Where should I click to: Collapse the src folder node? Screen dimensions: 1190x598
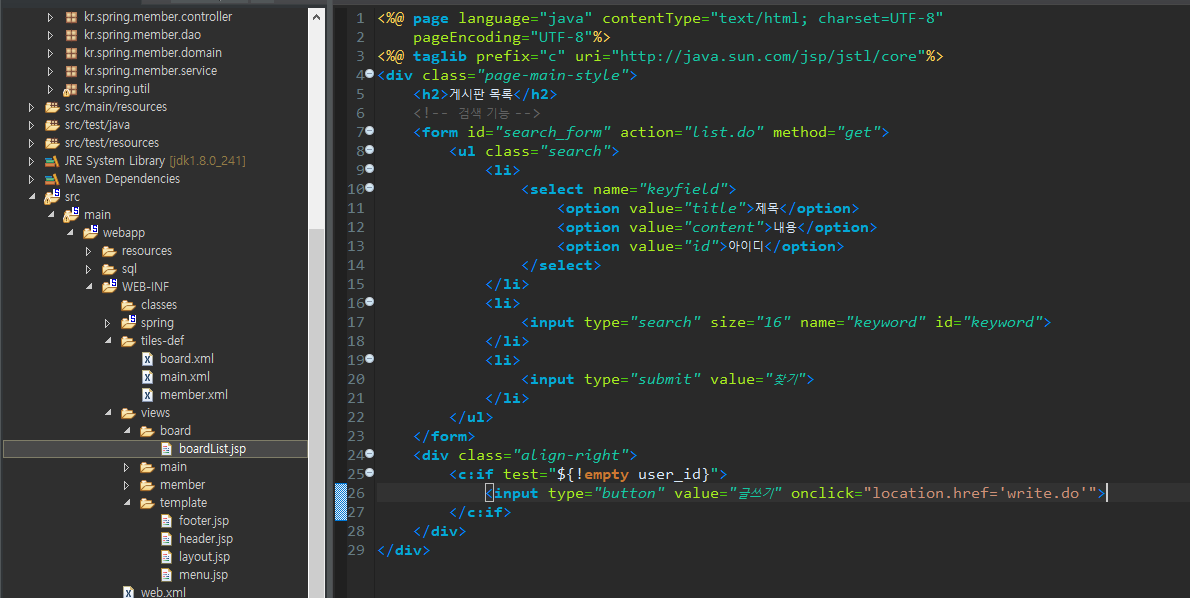(32, 197)
